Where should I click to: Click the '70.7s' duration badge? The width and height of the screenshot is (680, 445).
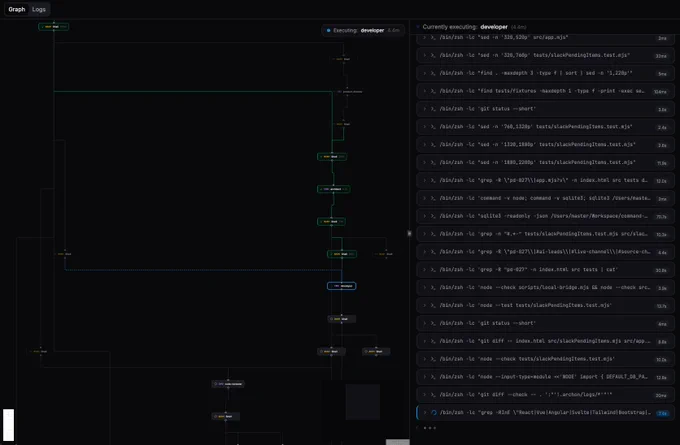661,217
